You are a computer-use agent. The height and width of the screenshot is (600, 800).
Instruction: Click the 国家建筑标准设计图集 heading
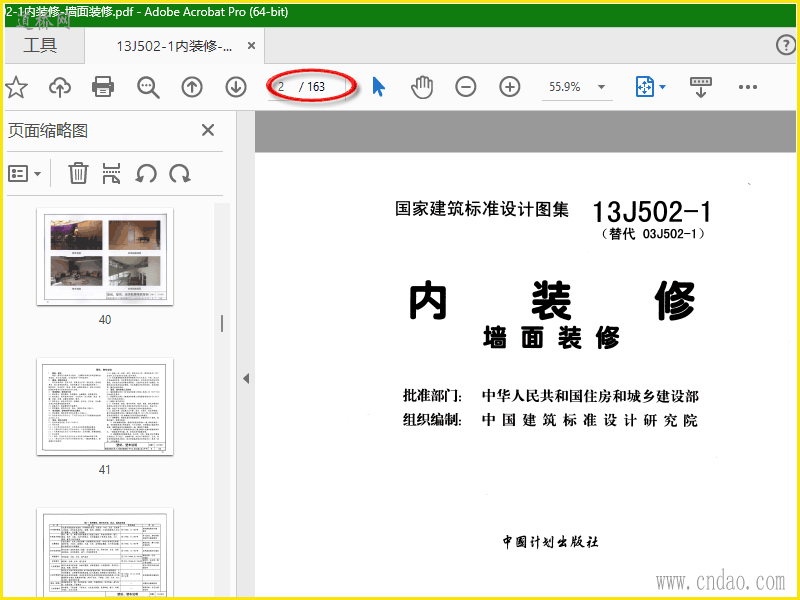click(x=482, y=209)
